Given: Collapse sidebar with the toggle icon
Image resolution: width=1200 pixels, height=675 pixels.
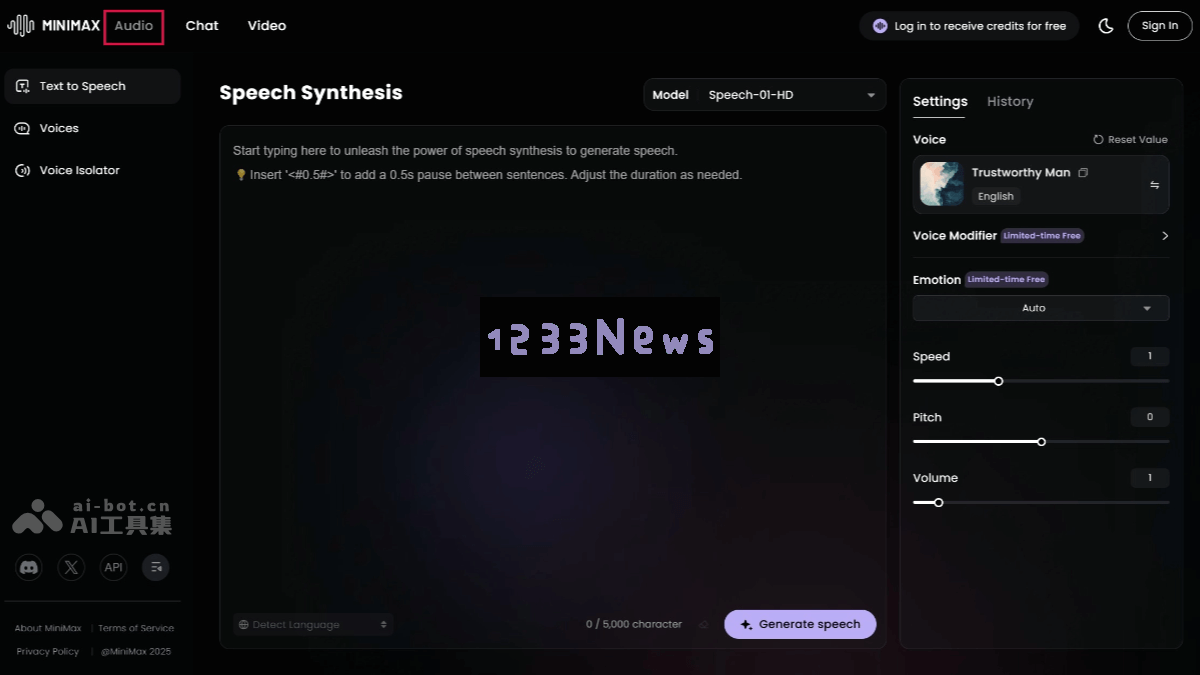Looking at the screenshot, I should pos(156,568).
